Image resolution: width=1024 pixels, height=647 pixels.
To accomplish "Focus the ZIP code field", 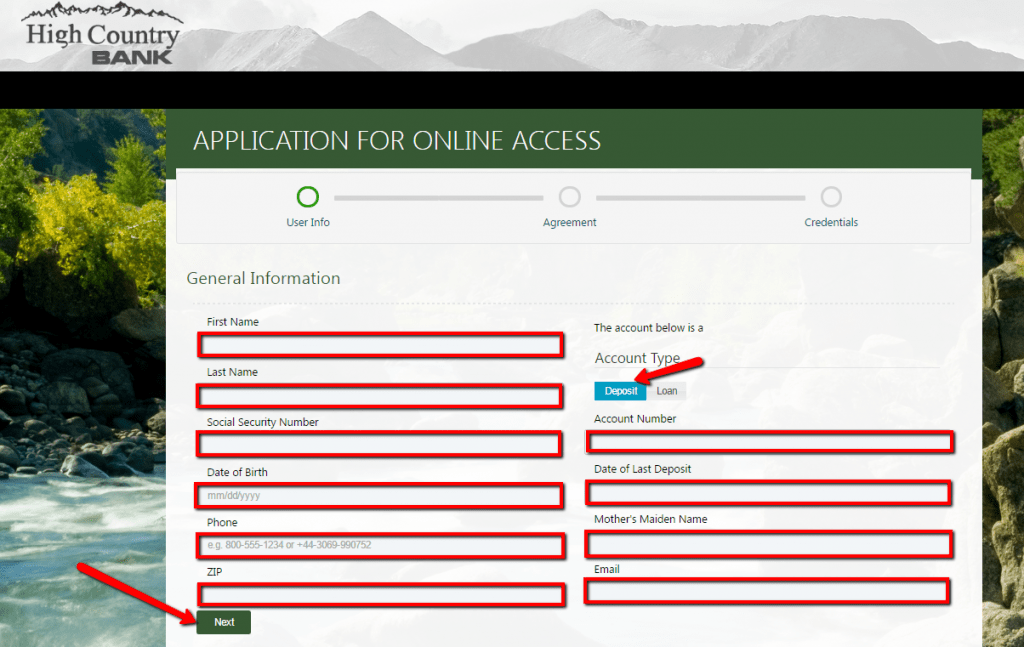I will tap(381, 595).
